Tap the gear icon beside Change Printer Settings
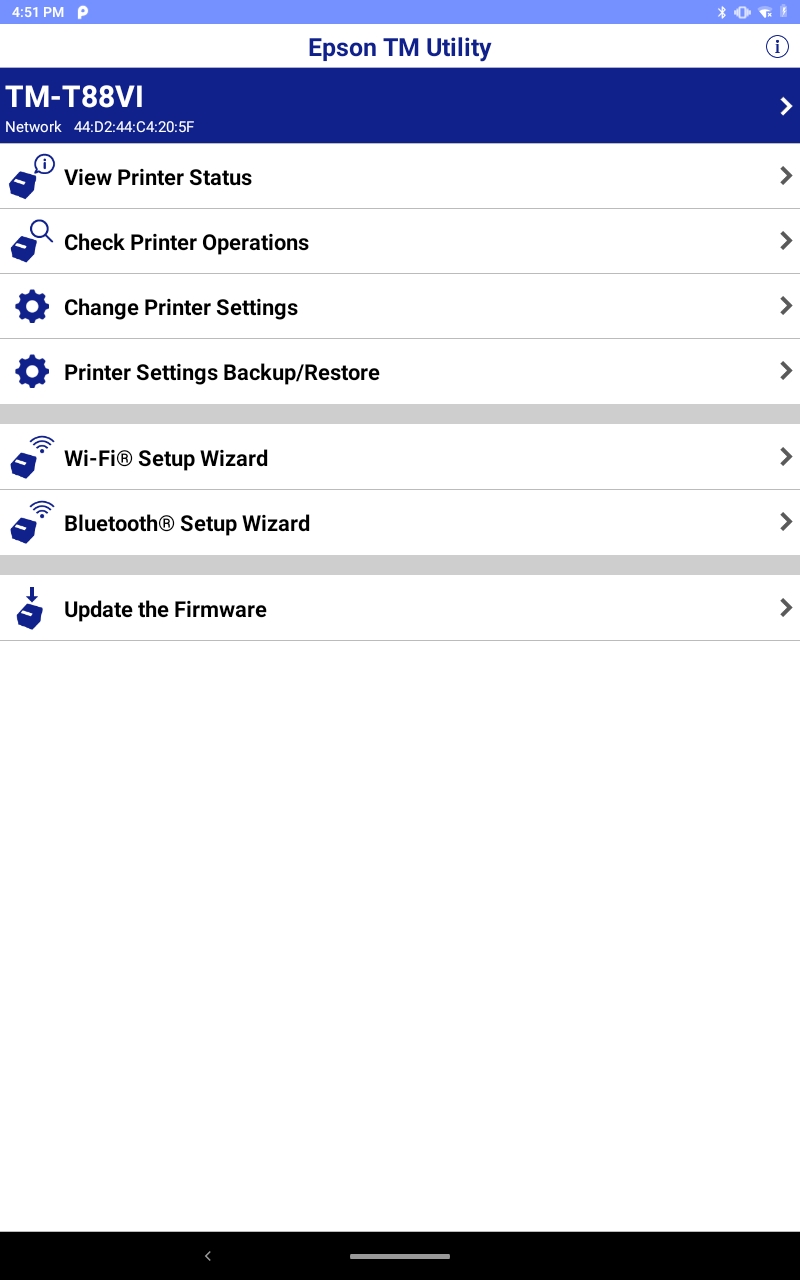 32,307
